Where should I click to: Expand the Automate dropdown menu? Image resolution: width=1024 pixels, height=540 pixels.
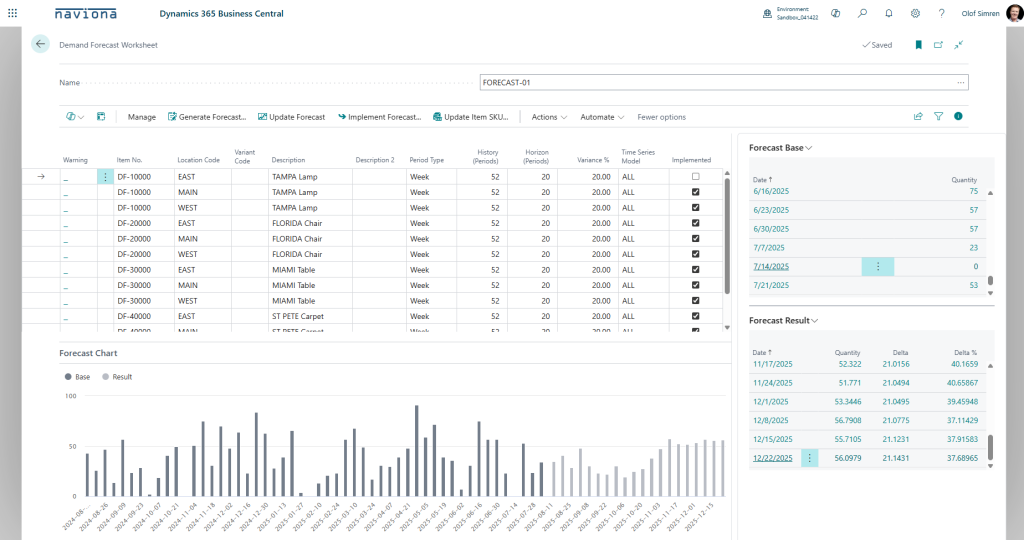(602, 117)
